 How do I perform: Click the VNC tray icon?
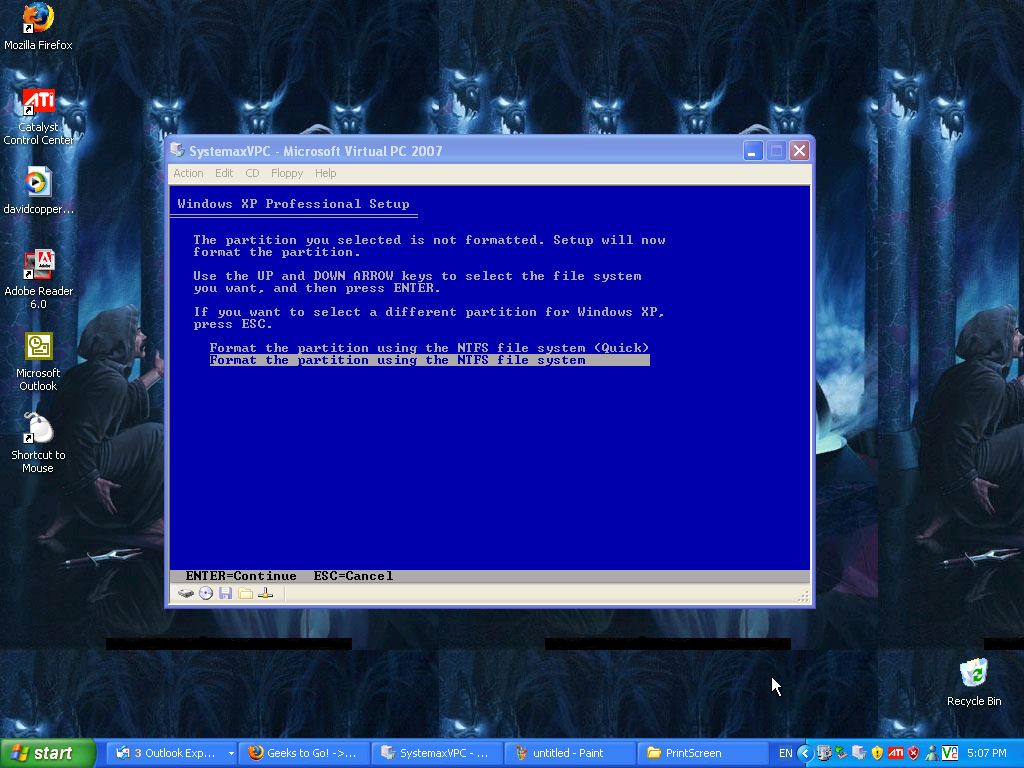950,753
